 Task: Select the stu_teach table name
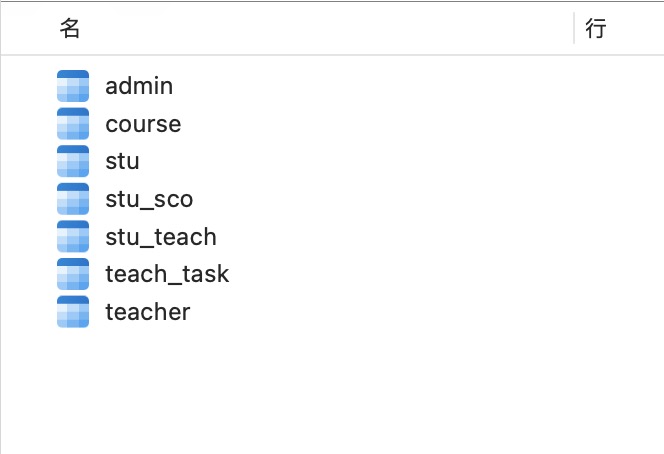[x=161, y=236]
